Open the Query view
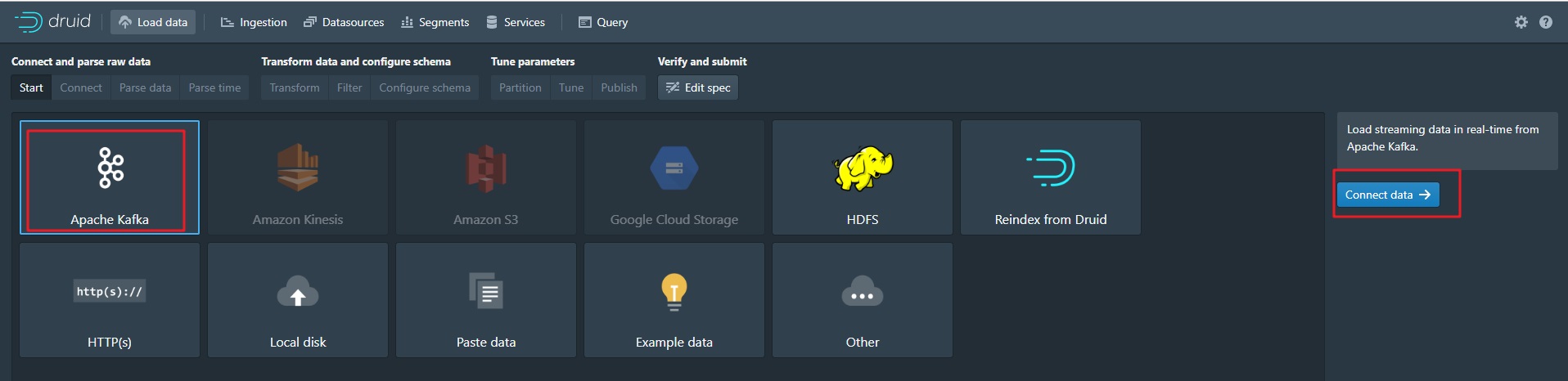Viewport: 1568px width, 381px height. [x=603, y=22]
